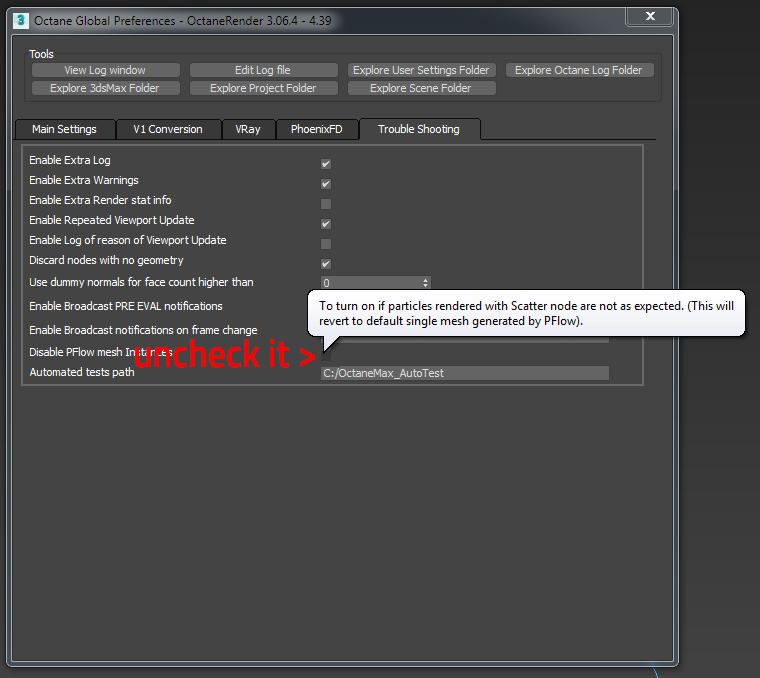Click Enable Broadcast PRE EVAL notifications label

[x=126, y=306]
